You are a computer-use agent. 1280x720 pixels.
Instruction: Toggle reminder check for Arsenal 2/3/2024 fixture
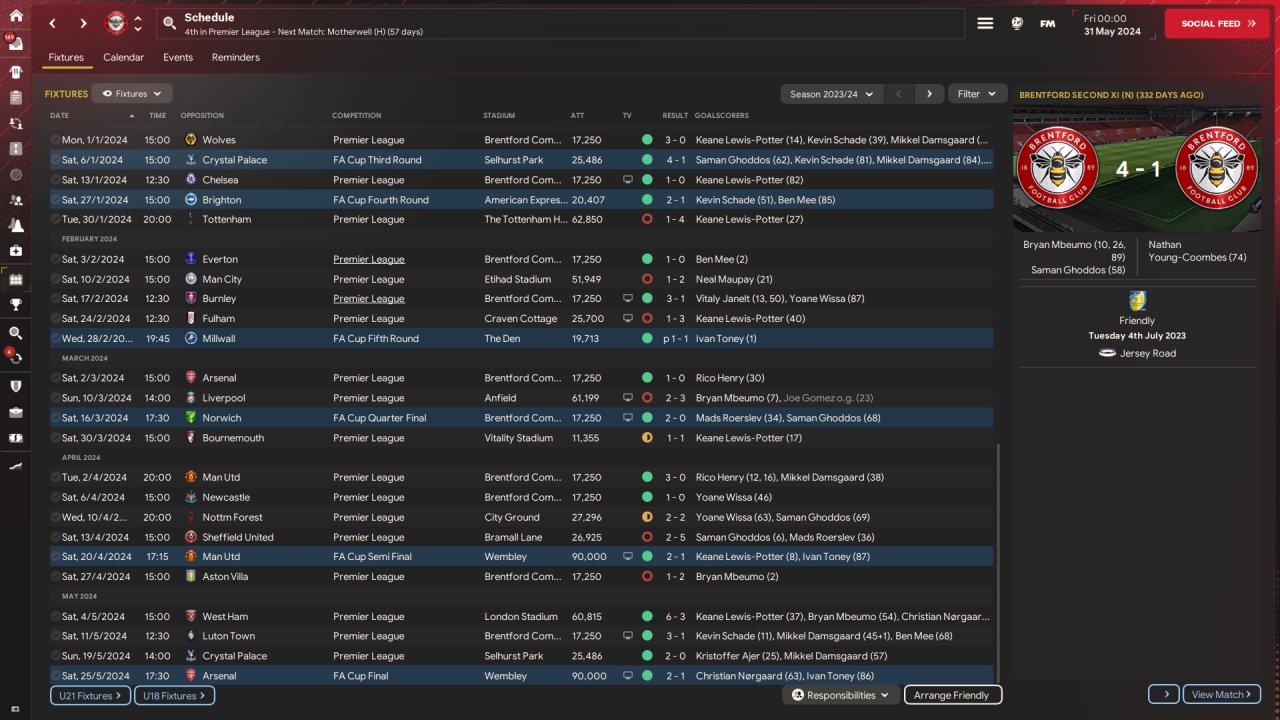click(x=56, y=378)
